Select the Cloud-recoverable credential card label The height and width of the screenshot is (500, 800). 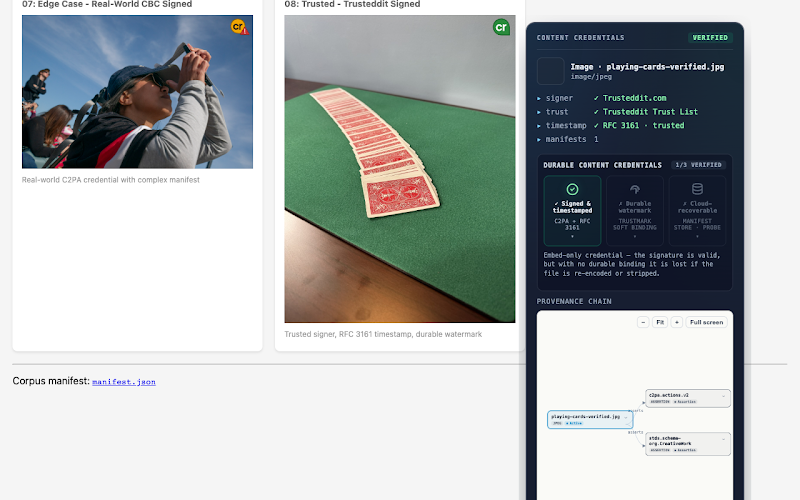[697, 207]
